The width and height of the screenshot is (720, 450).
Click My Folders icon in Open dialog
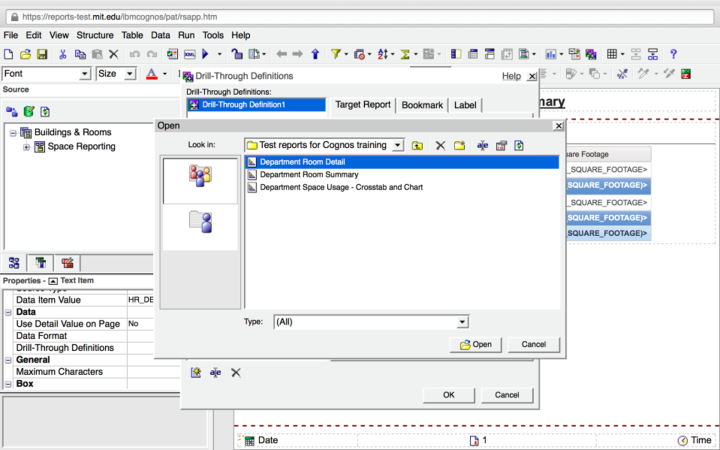tap(200, 224)
